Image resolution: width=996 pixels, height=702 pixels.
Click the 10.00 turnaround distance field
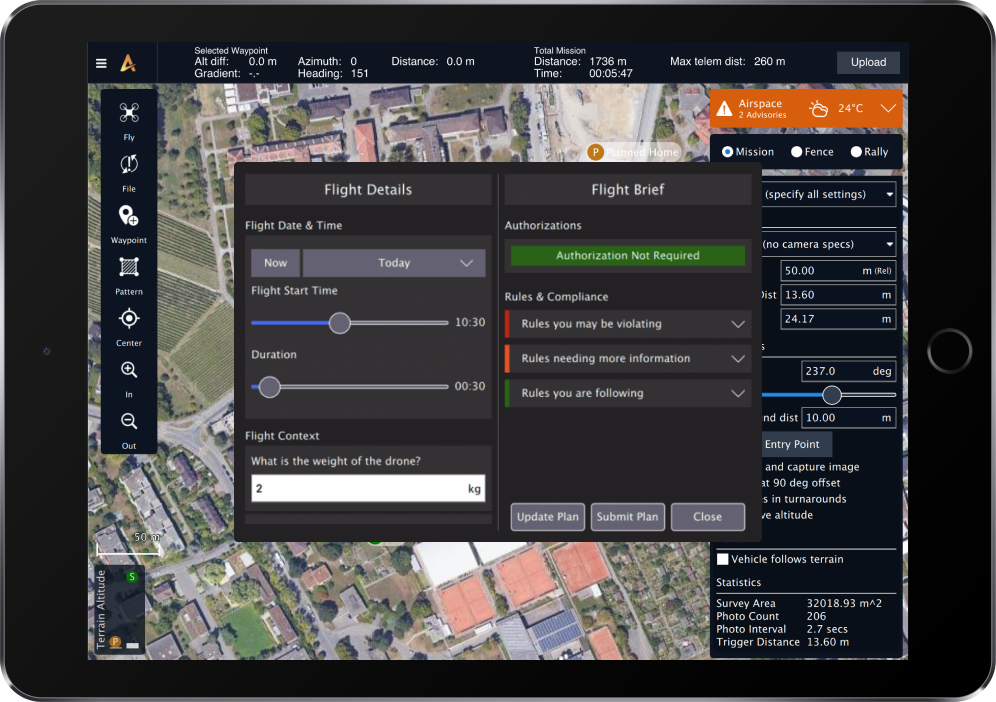click(848, 418)
